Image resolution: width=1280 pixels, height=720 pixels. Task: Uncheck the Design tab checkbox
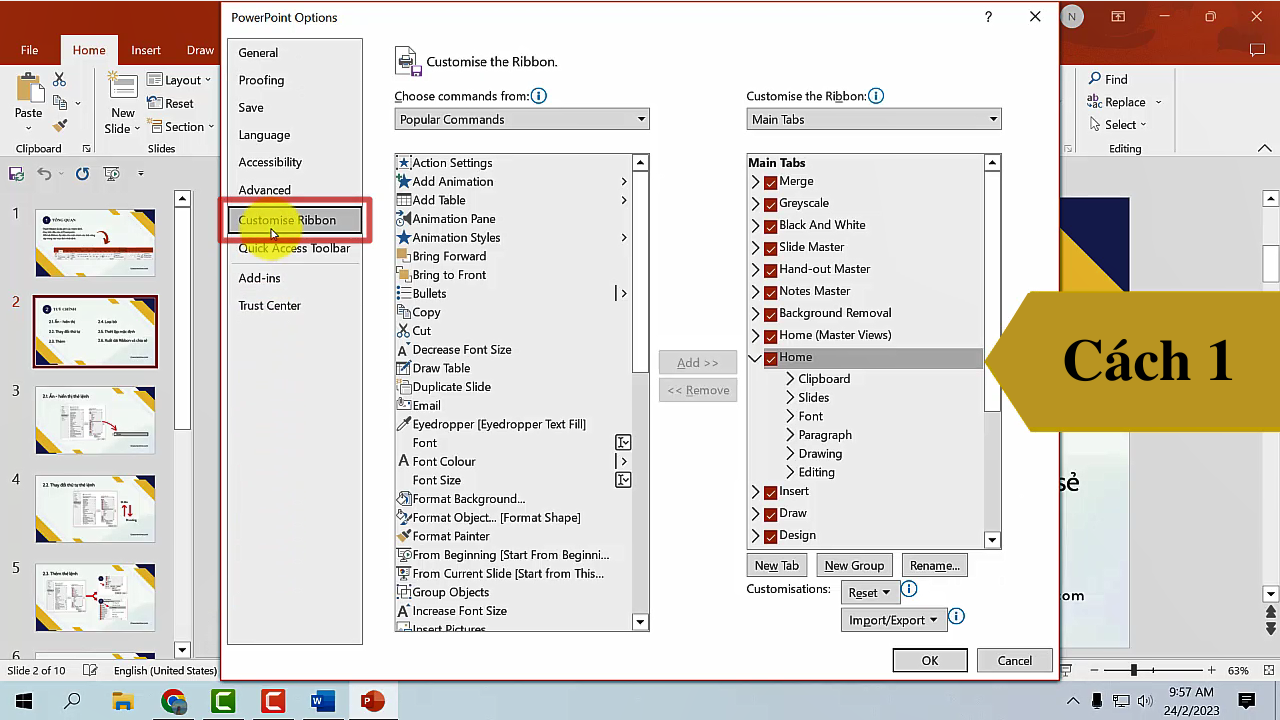pos(770,536)
